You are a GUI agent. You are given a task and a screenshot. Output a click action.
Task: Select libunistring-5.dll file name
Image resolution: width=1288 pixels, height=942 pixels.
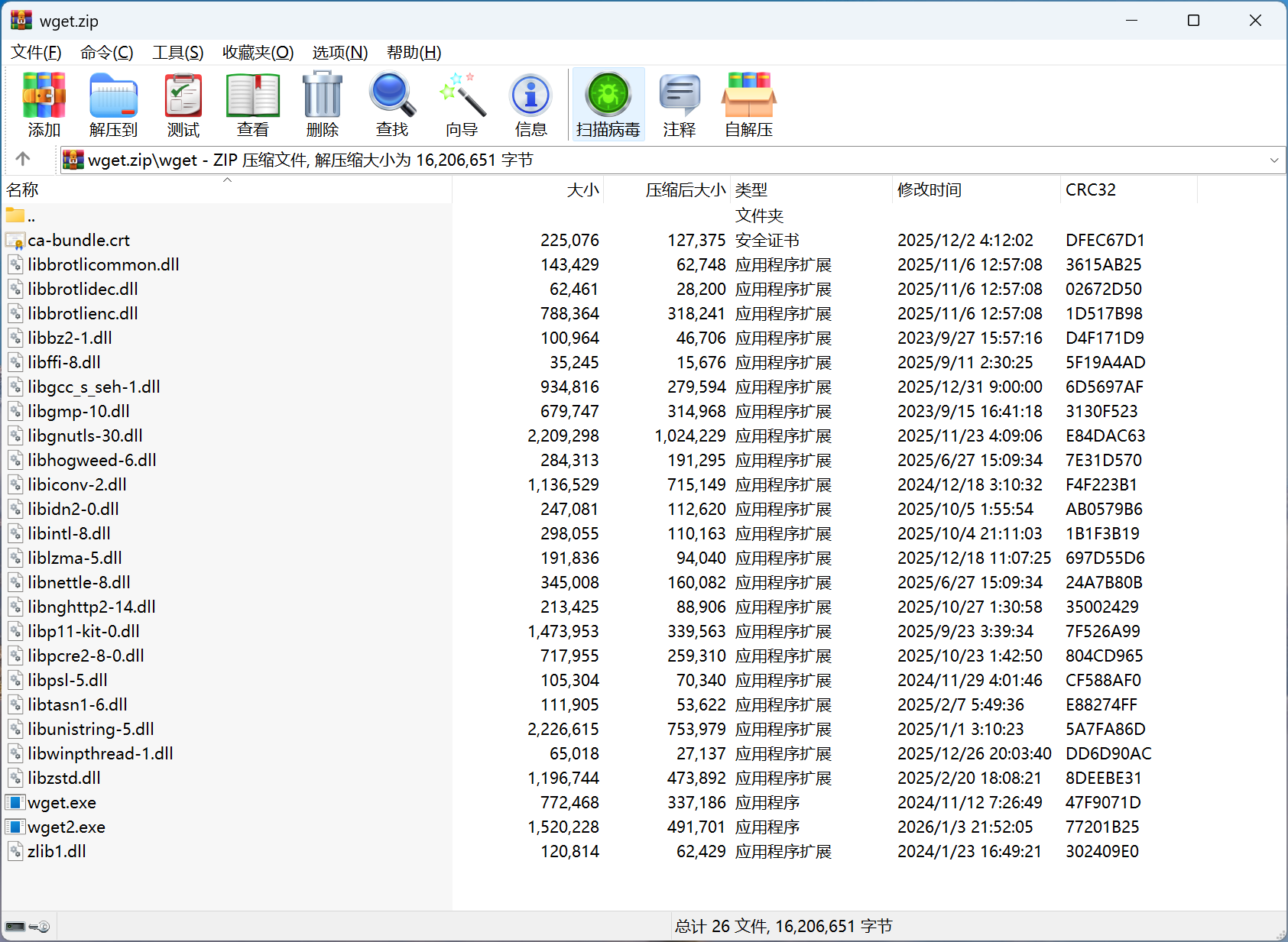[x=91, y=729]
